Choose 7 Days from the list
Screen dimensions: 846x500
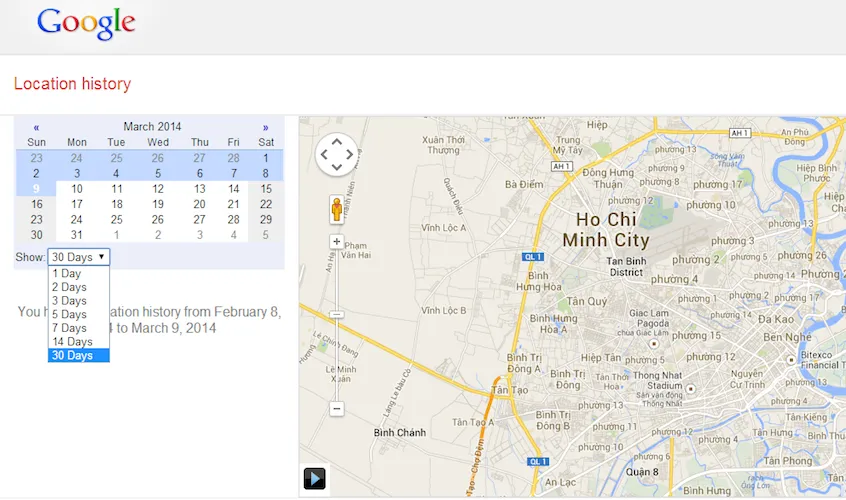pos(70,328)
